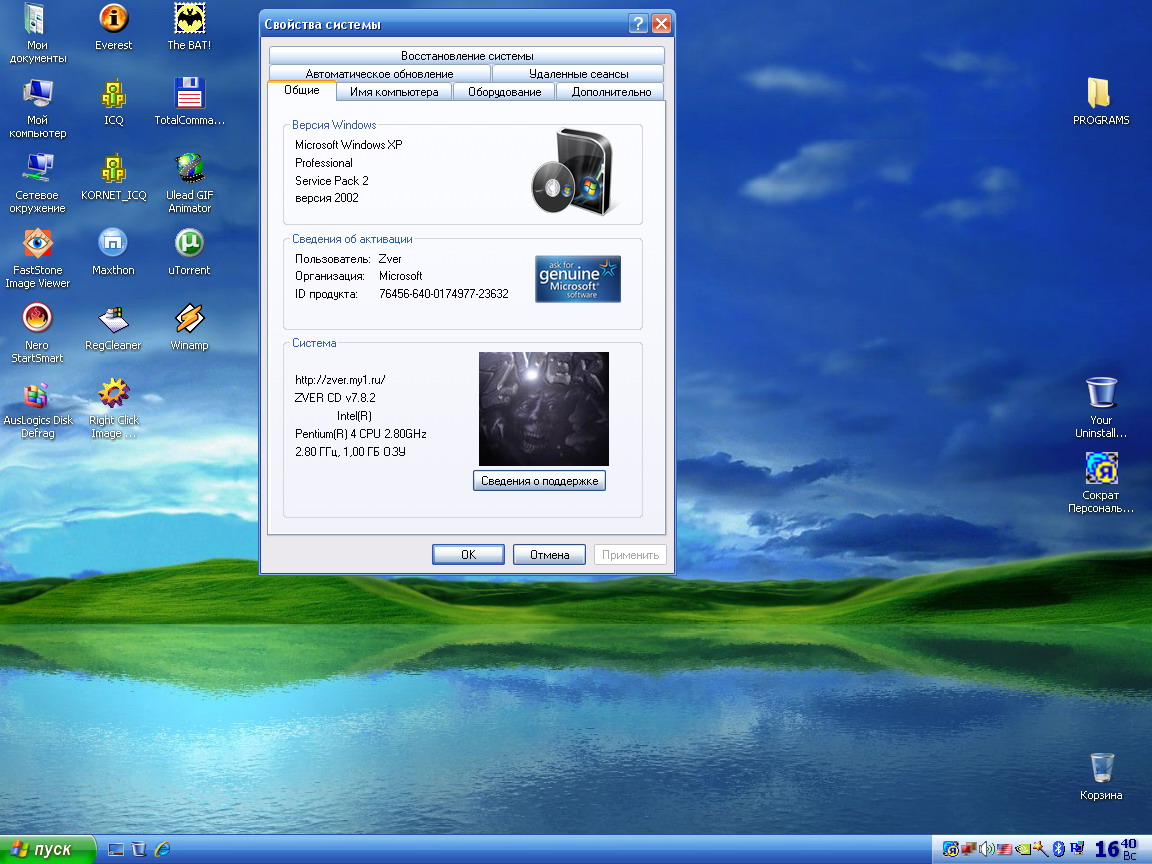
Task: Select the Total Commander floppy icon
Action: [x=189, y=101]
